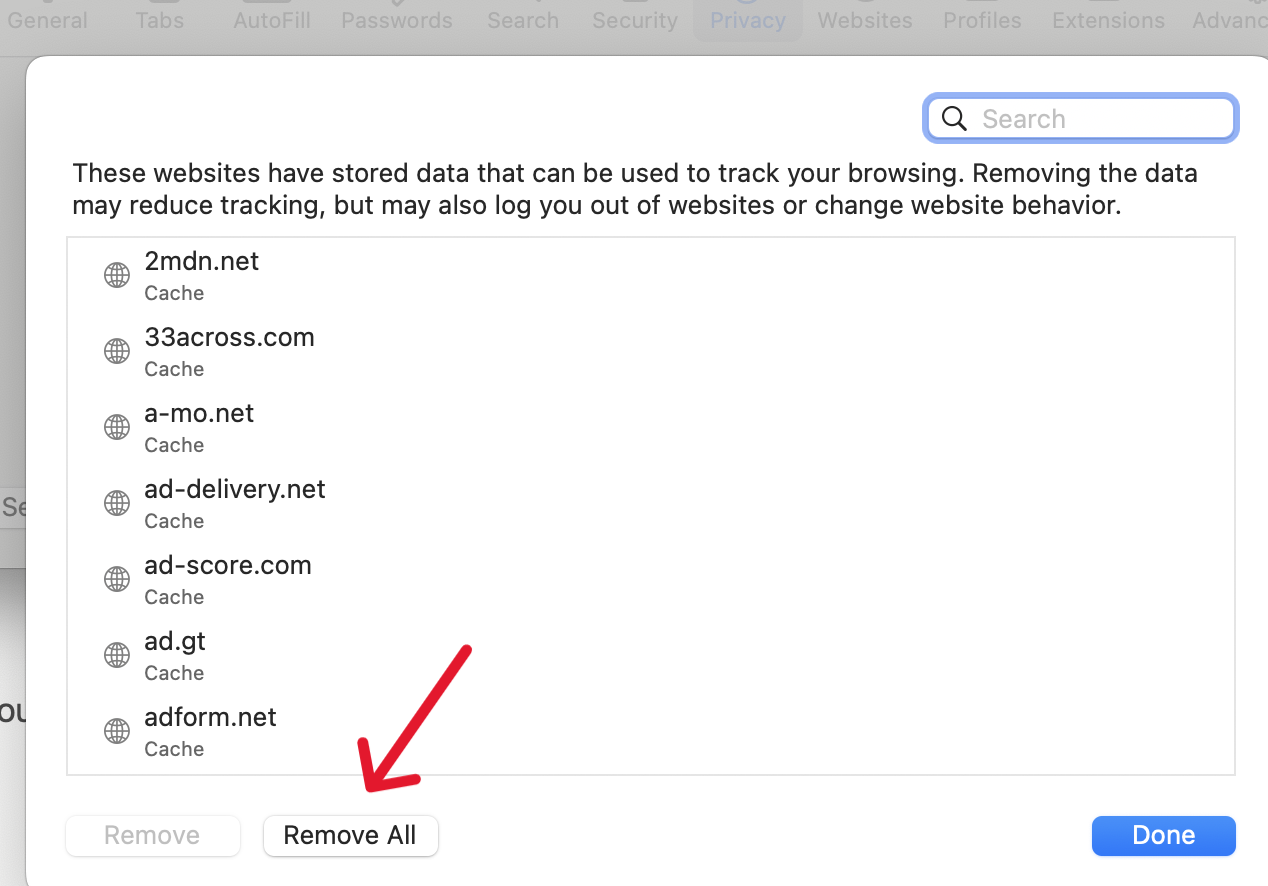Click the globe icon for a-mo.net

click(117, 427)
